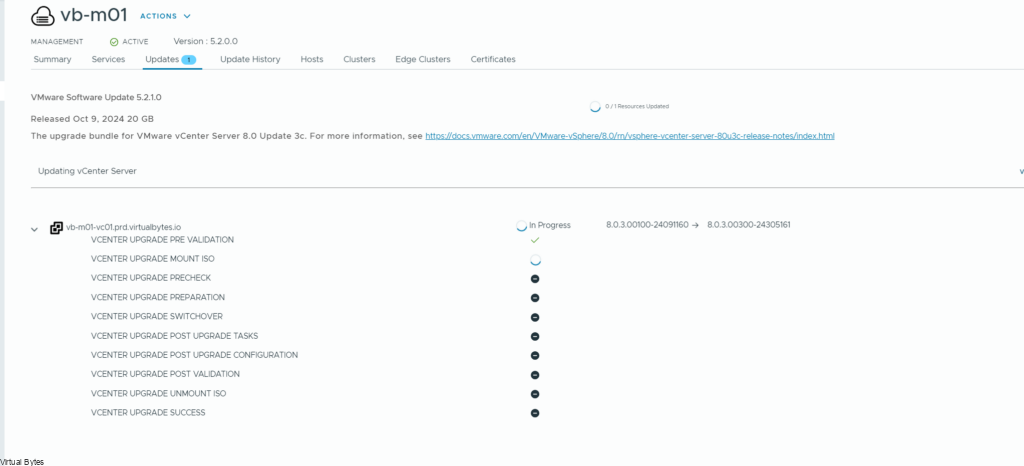This screenshot has height=466, width=1024.
Task: Click the Mount ISO in-progress spinner
Action: (535, 259)
